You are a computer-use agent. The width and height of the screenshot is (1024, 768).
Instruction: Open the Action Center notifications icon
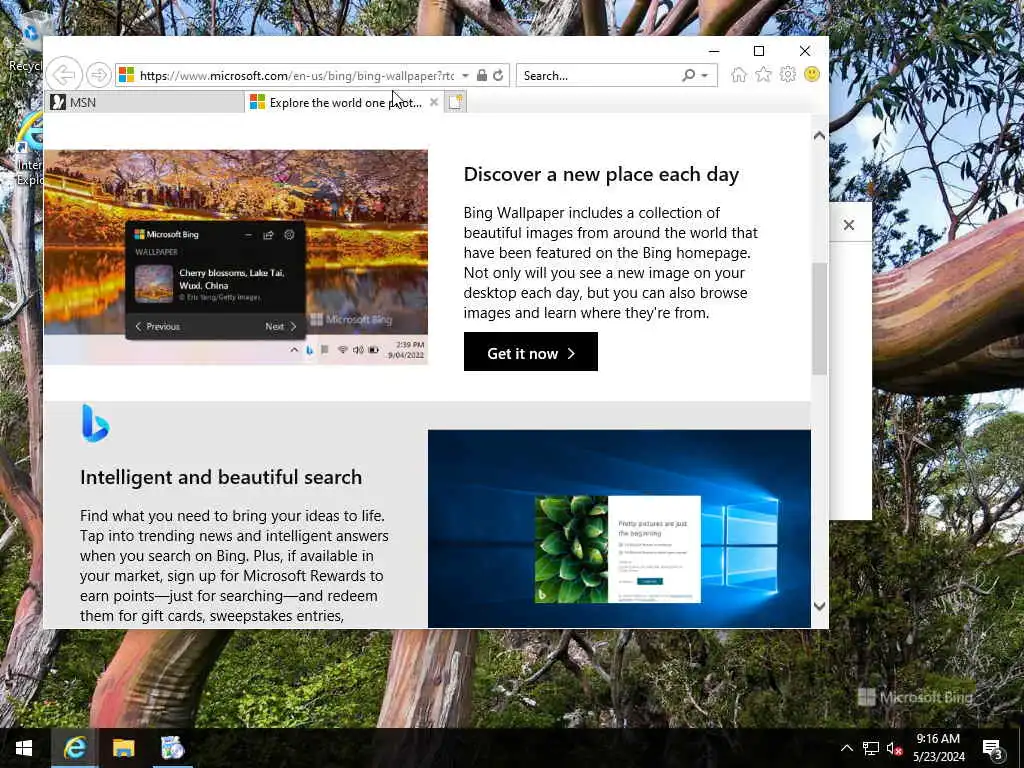point(992,748)
